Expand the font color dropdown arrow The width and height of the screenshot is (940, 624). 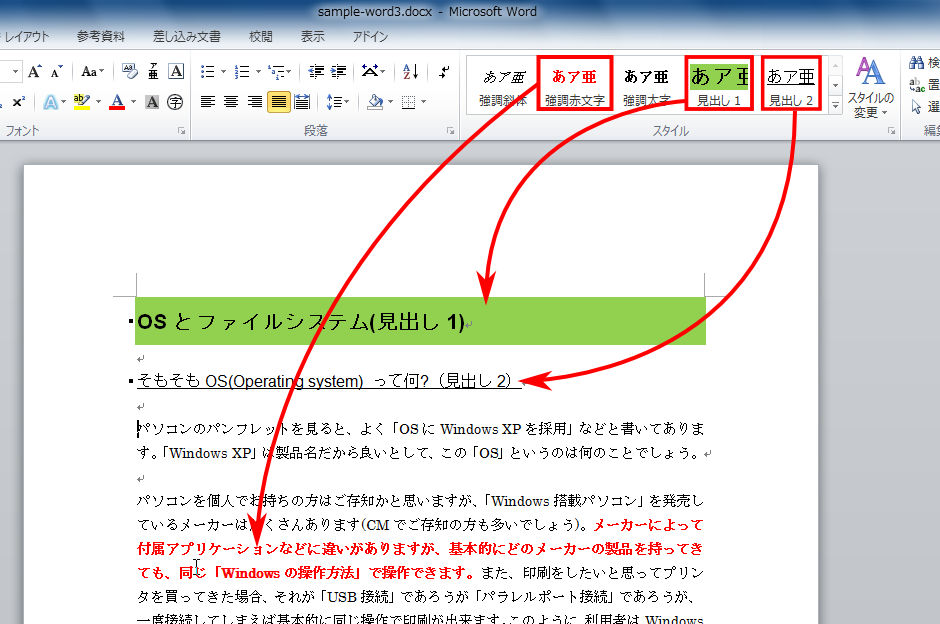point(133,102)
